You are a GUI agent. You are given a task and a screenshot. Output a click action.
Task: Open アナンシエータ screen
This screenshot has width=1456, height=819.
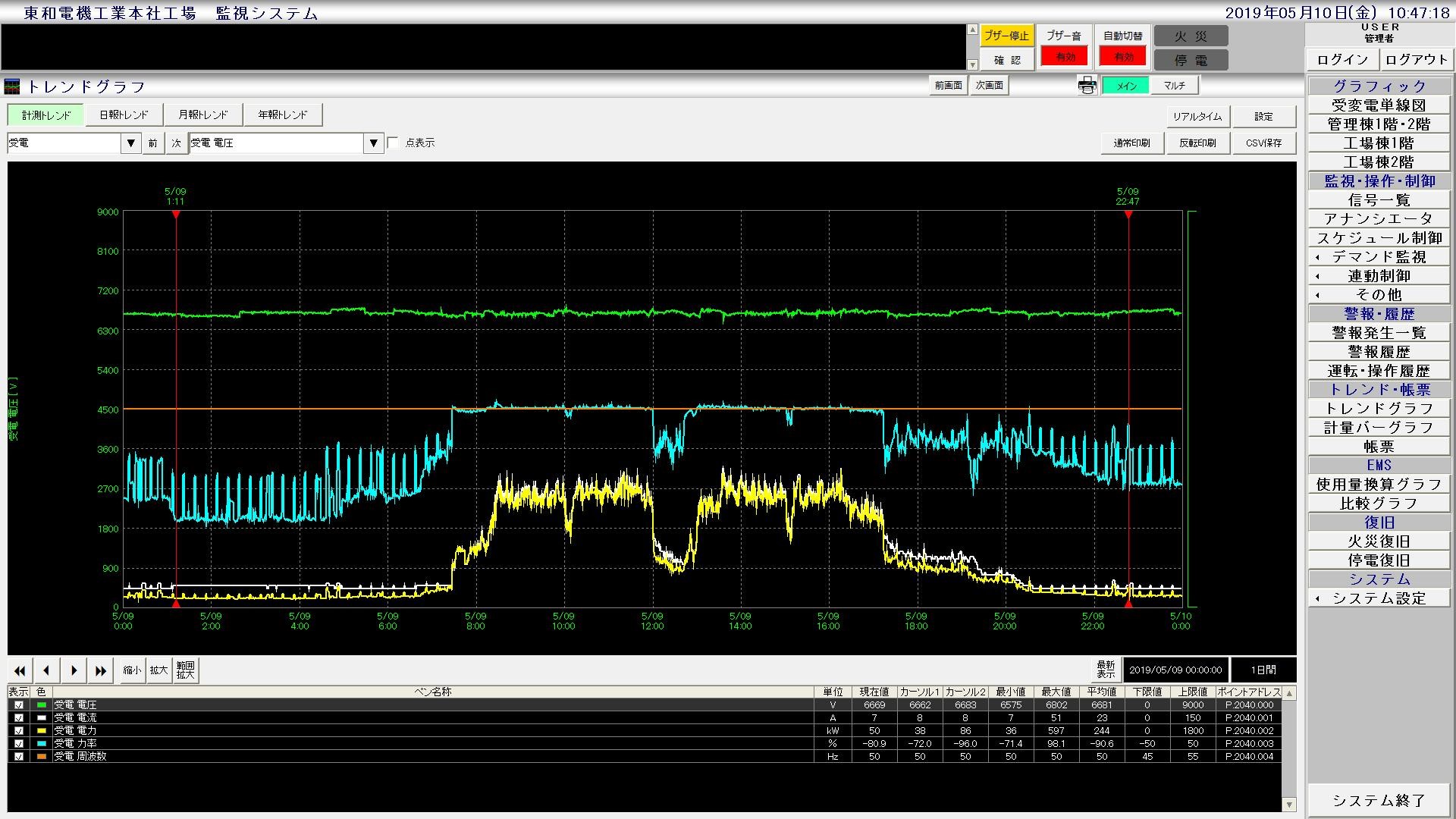(1379, 219)
